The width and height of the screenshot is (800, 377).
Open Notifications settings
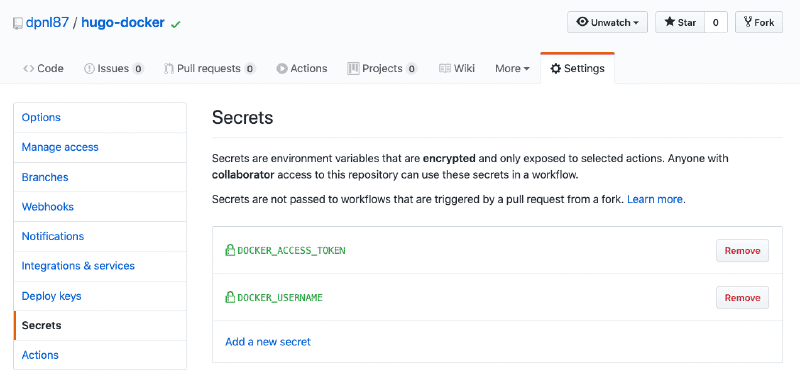coord(100,236)
